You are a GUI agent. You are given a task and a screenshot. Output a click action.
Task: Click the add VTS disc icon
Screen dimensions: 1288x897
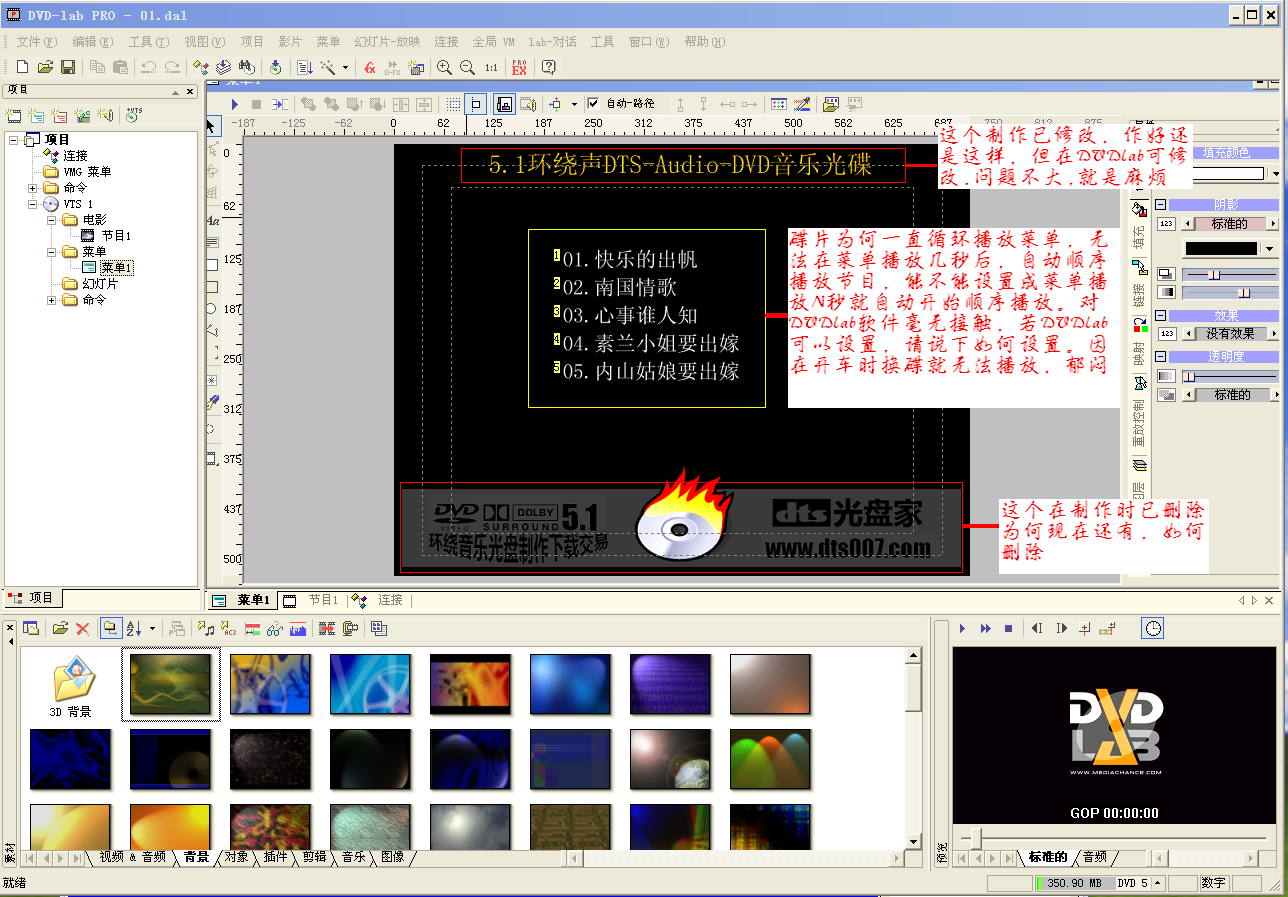133,115
